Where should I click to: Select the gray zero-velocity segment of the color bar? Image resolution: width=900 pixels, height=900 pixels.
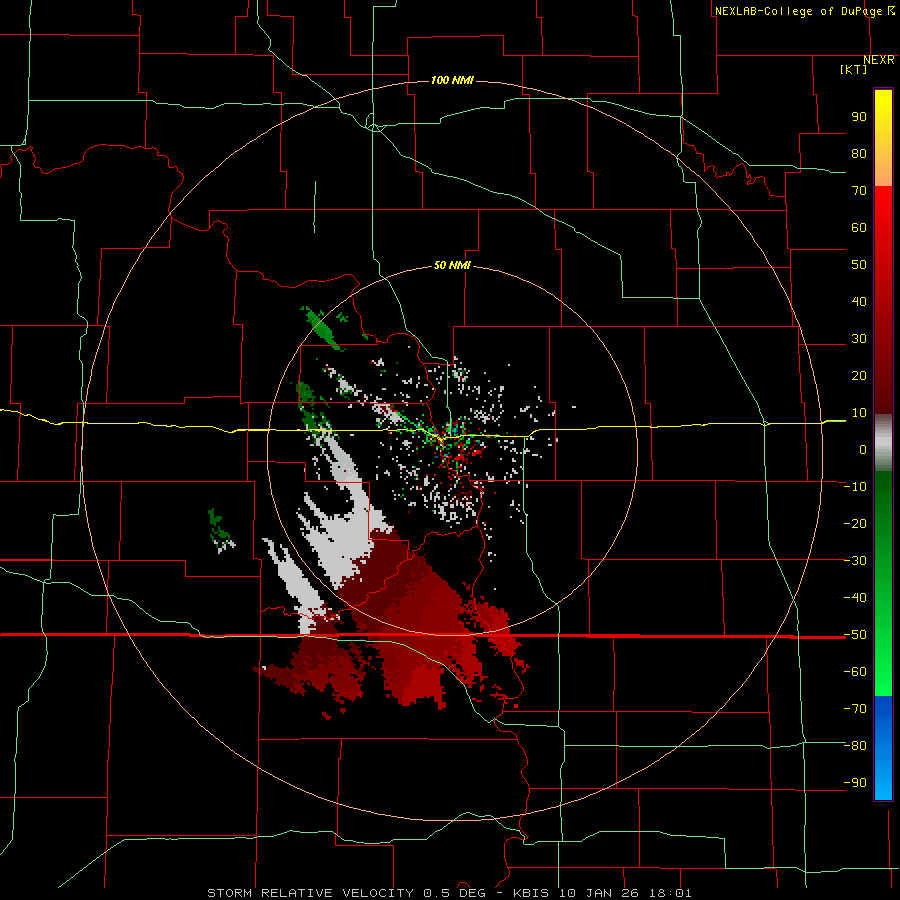coord(883,443)
